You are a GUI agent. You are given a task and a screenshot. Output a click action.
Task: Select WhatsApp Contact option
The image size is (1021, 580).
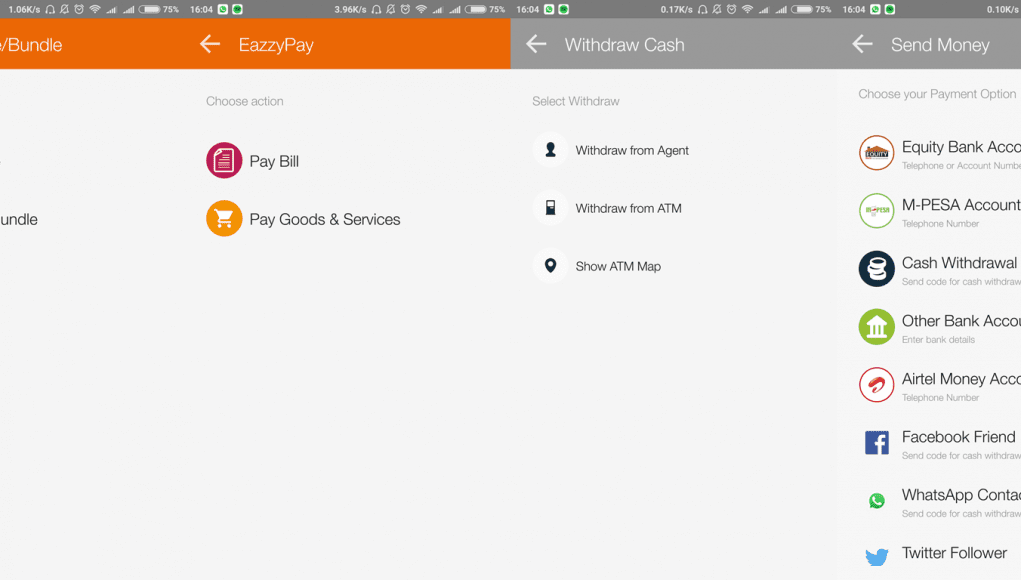click(x=940, y=501)
